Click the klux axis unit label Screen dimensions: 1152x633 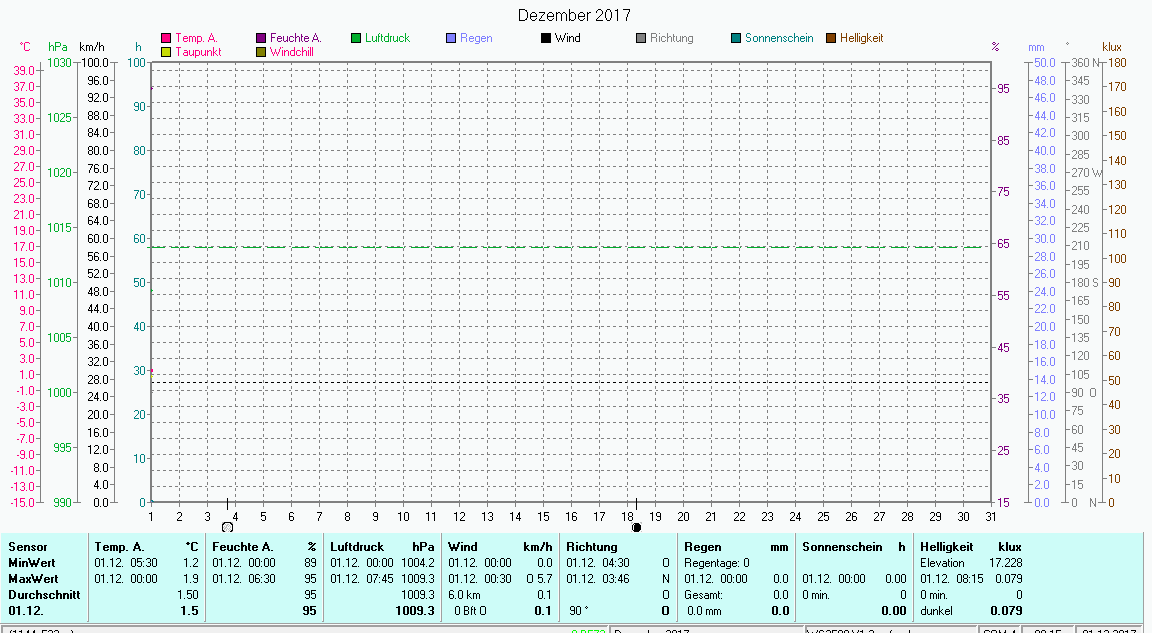click(x=1112, y=47)
